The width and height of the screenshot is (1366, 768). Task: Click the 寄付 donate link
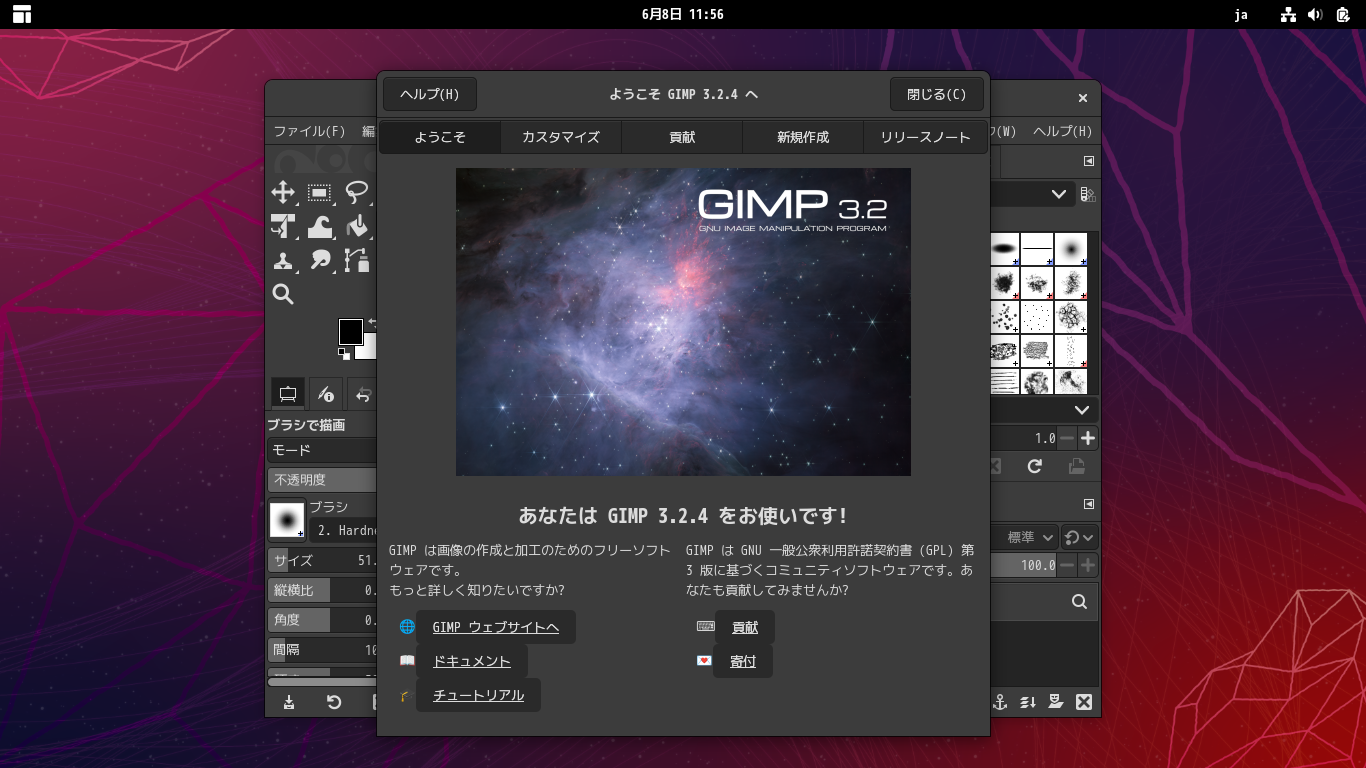[x=743, y=661]
